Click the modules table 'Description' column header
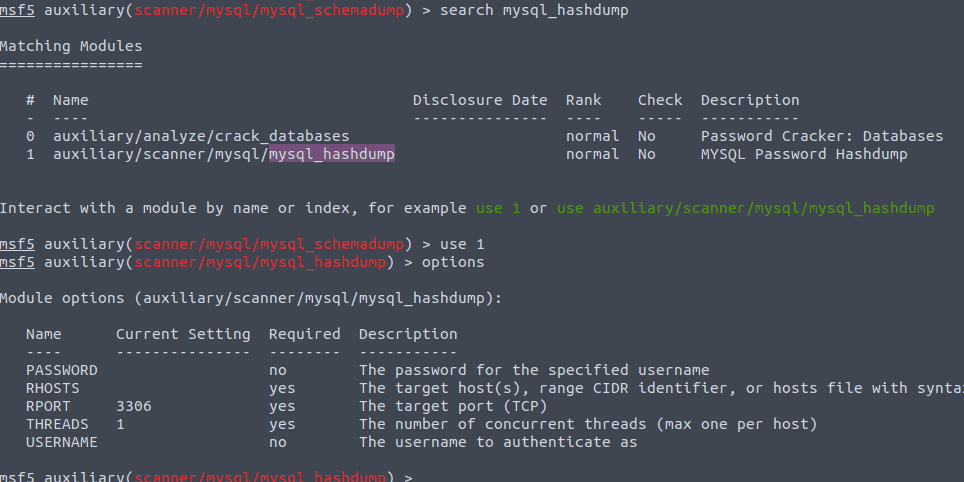Screen dimensions: 964x482 pyautogui.click(x=750, y=100)
